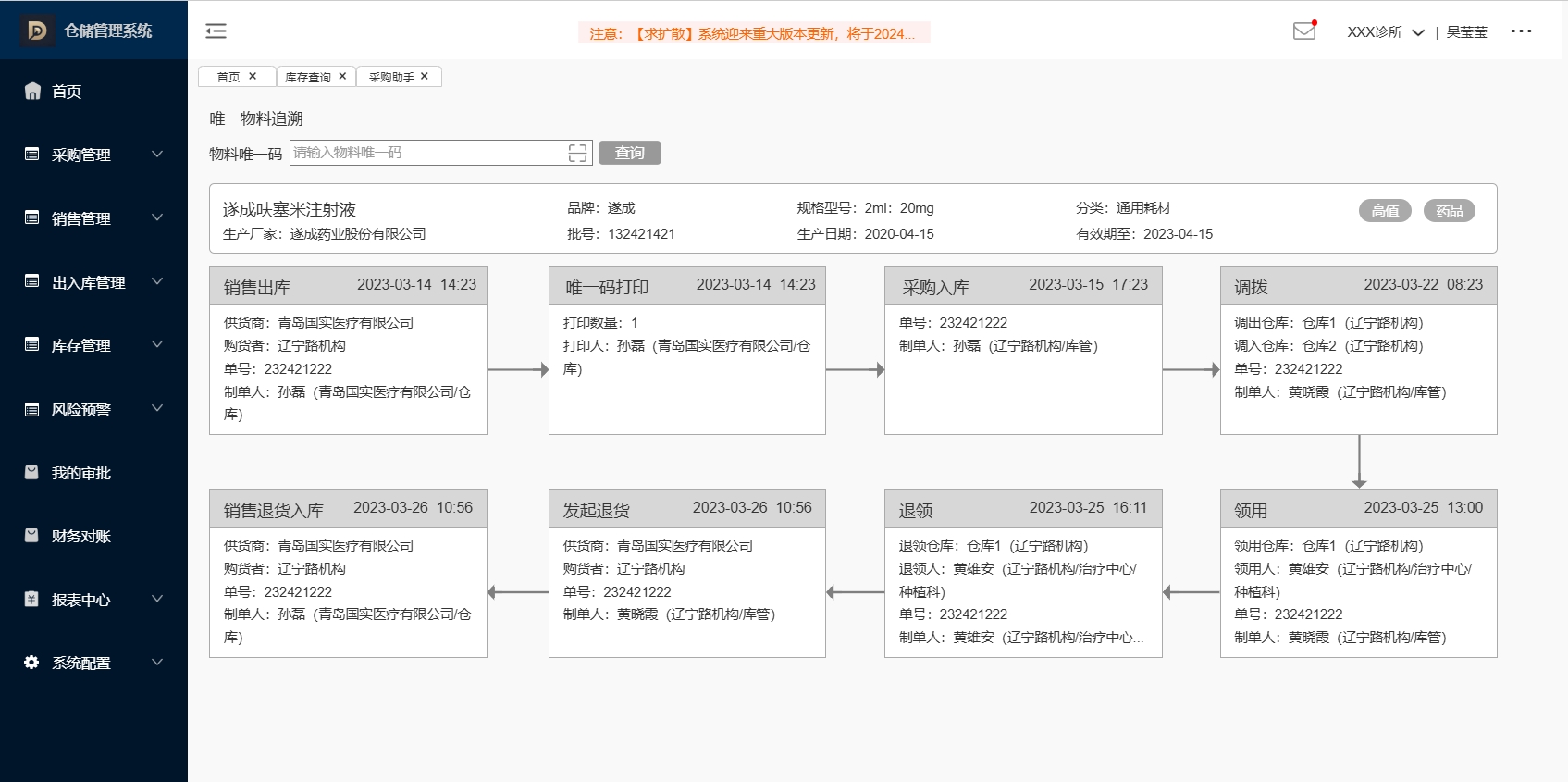Screen dimensions: 1568x782
Task: Select the 发起退货 step card header
Action: point(687,509)
